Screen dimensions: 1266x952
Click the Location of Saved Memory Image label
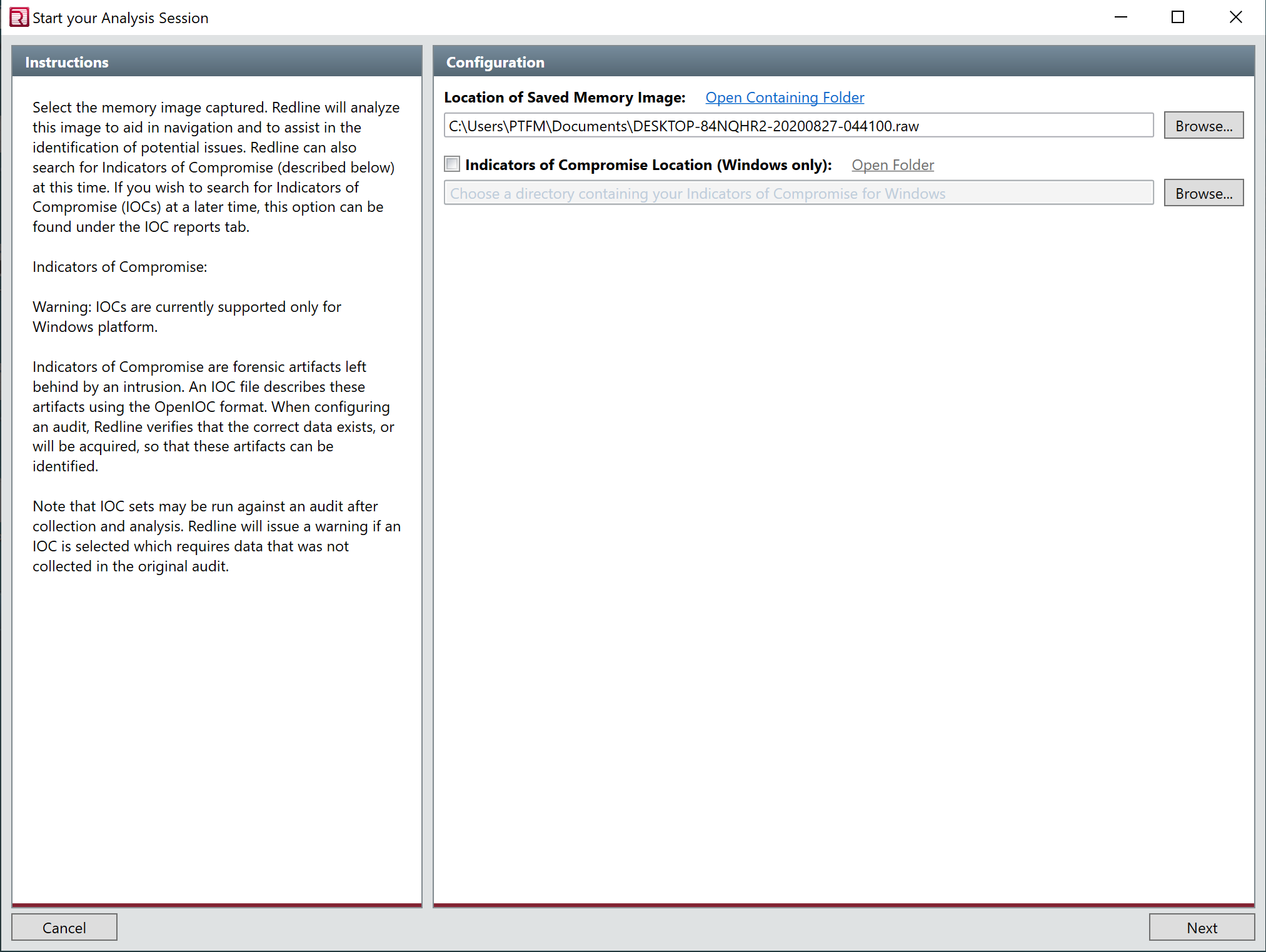click(565, 98)
